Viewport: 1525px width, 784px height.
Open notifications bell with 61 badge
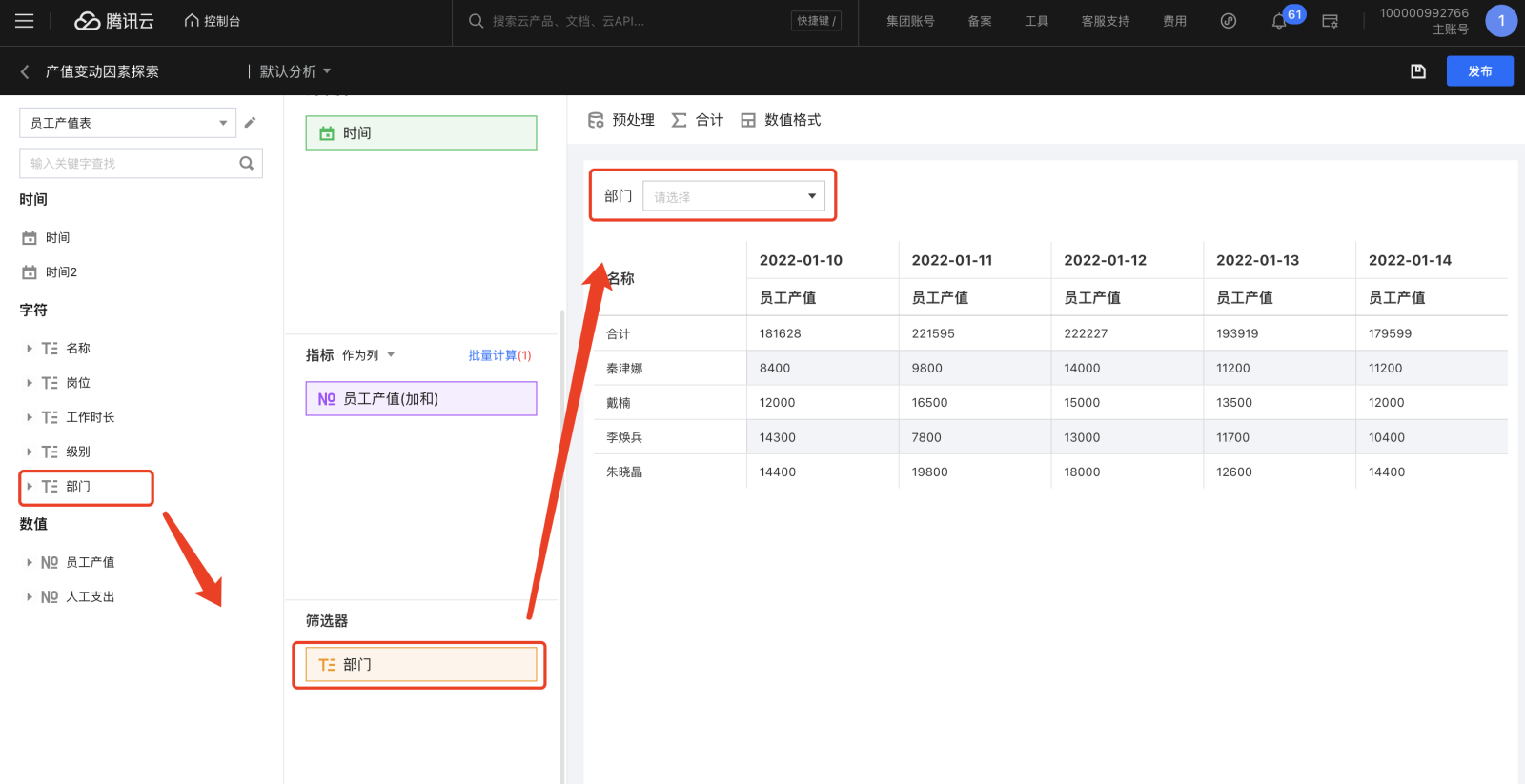[x=1279, y=21]
